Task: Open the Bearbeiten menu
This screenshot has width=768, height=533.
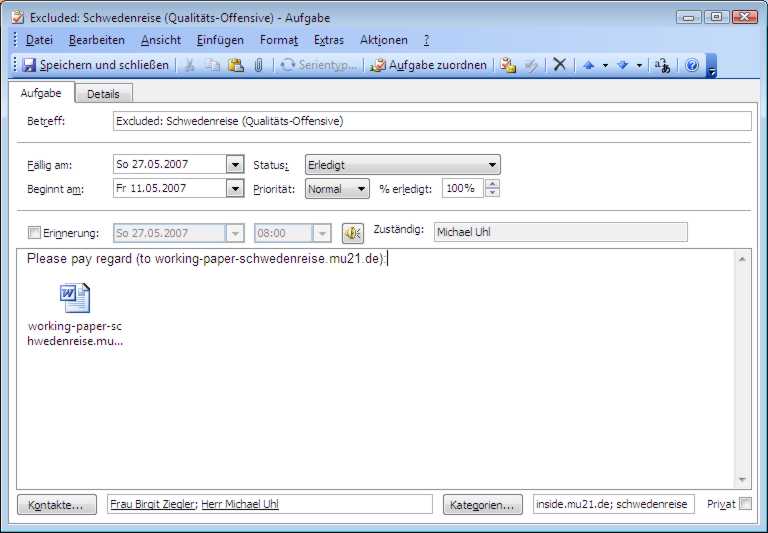Action: (97, 40)
